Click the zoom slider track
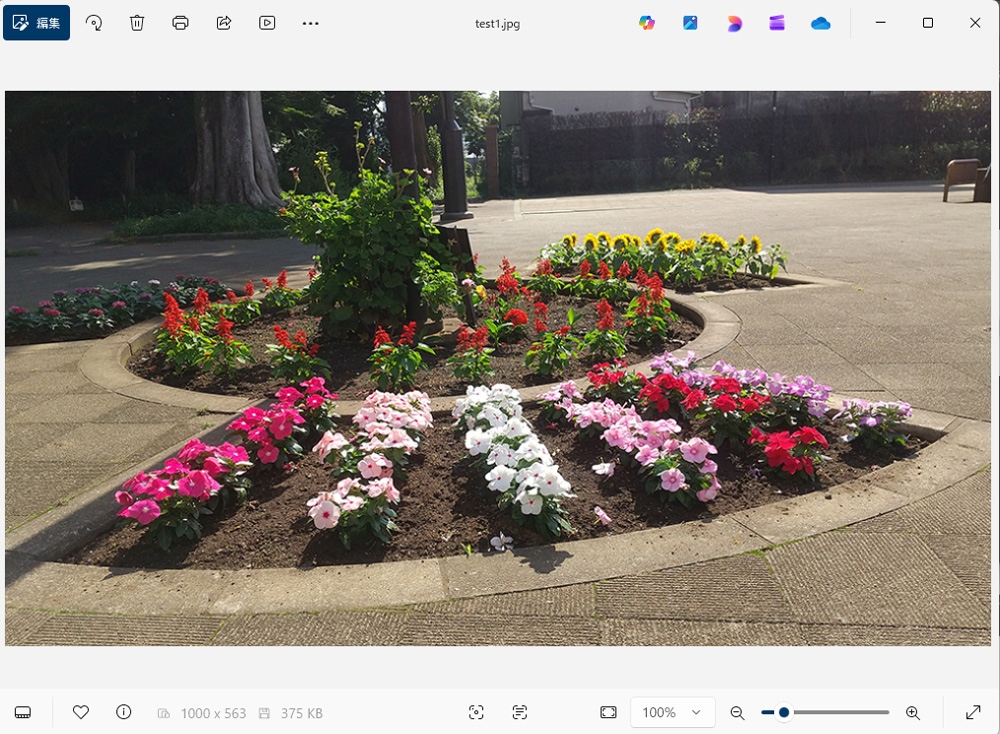The height and width of the screenshot is (734, 1000). coord(840,712)
